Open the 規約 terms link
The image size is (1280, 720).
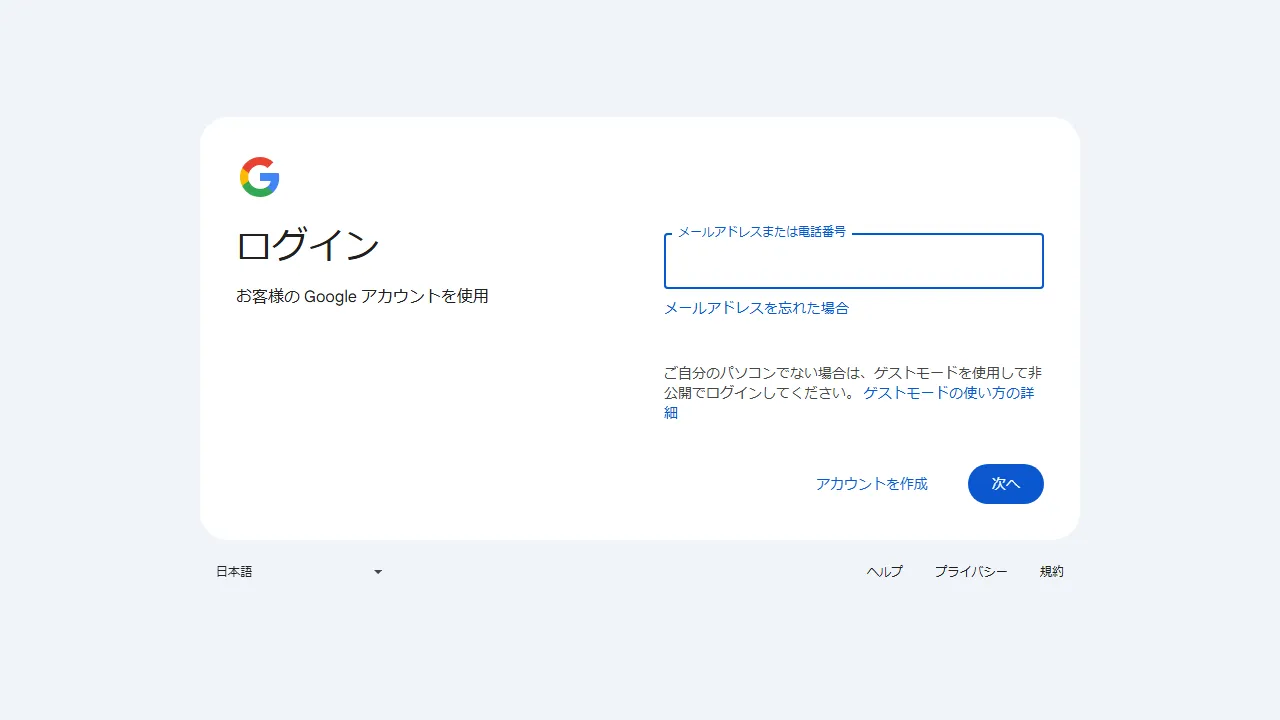click(x=1052, y=571)
